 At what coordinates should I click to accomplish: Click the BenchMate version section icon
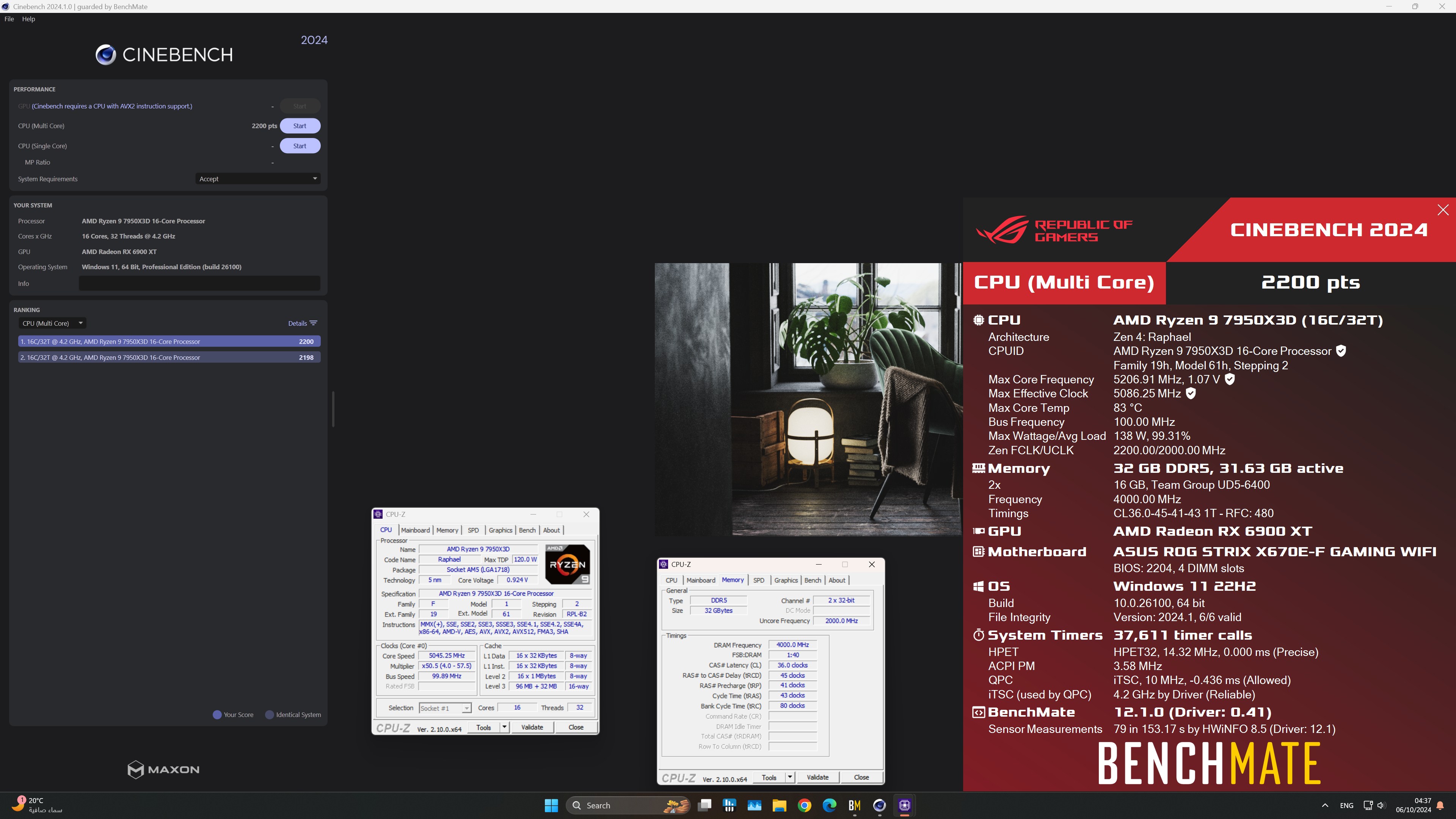tap(978, 712)
